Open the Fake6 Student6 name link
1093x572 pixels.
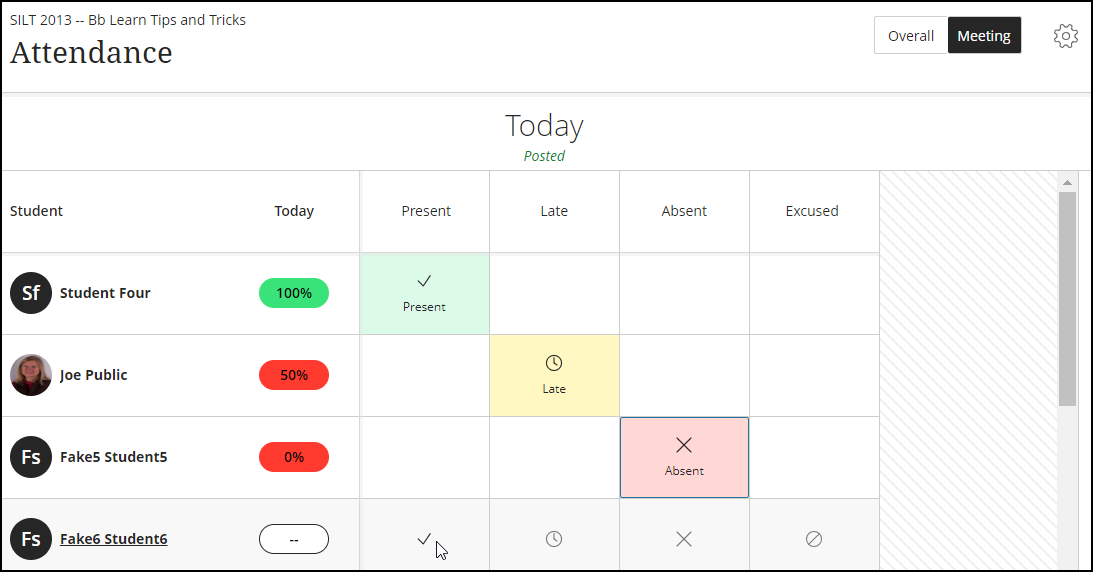point(113,539)
